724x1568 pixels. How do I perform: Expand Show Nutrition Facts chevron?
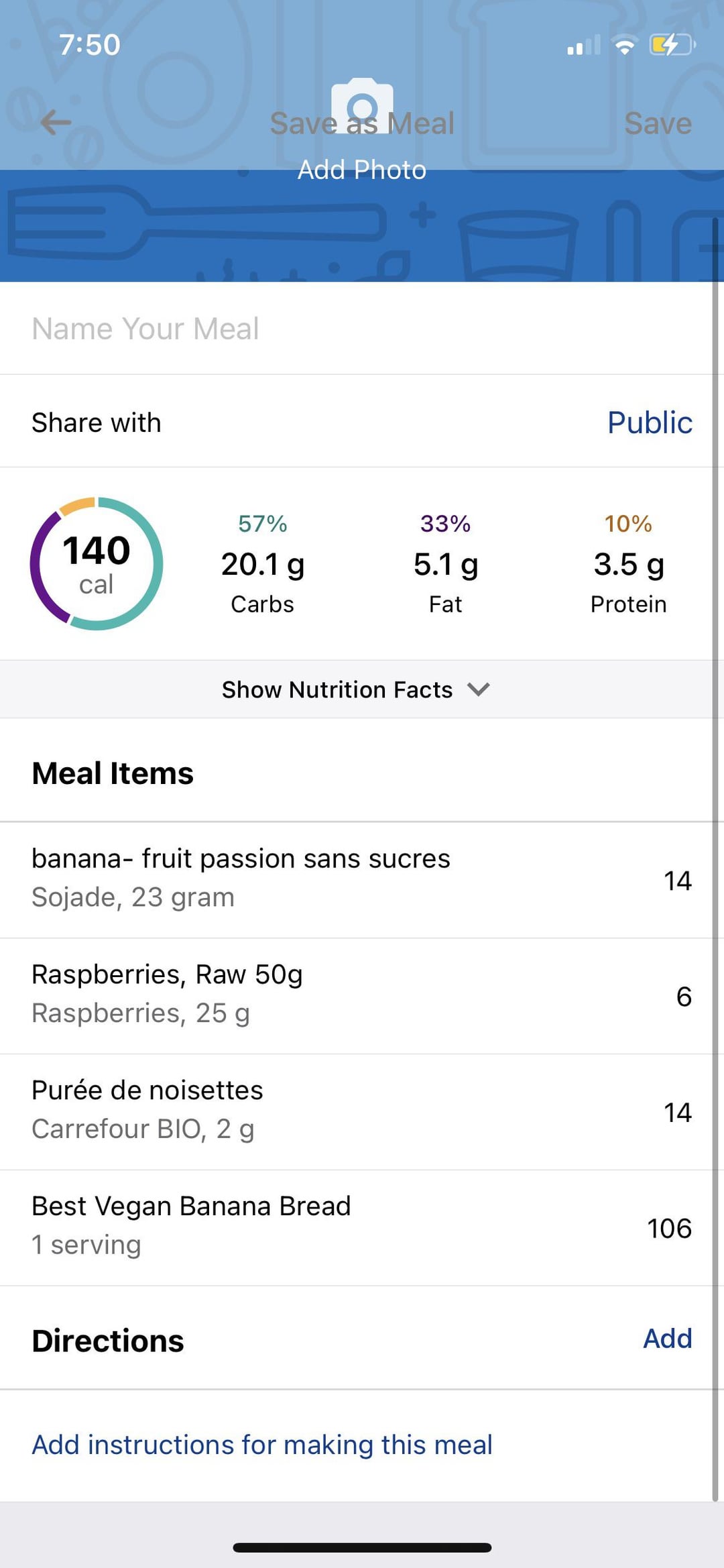click(x=479, y=689)
